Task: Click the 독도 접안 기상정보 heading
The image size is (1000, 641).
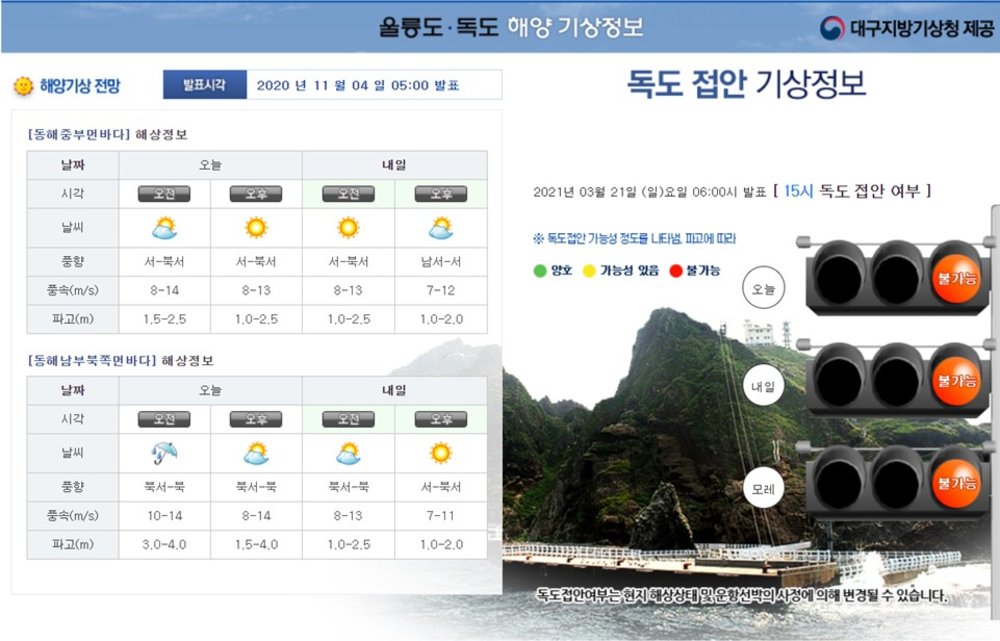Action: pyautogui.click(x=742, y=85)
